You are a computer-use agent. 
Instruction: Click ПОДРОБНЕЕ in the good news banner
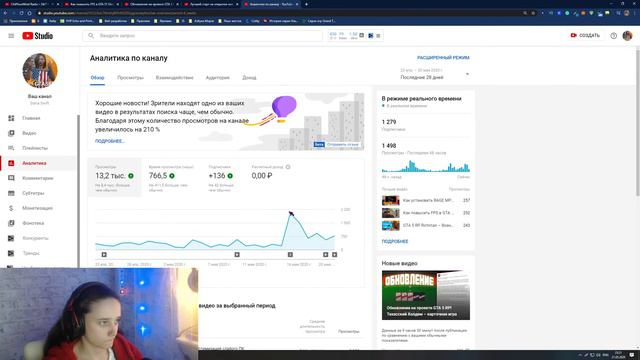tap(110, 141)
